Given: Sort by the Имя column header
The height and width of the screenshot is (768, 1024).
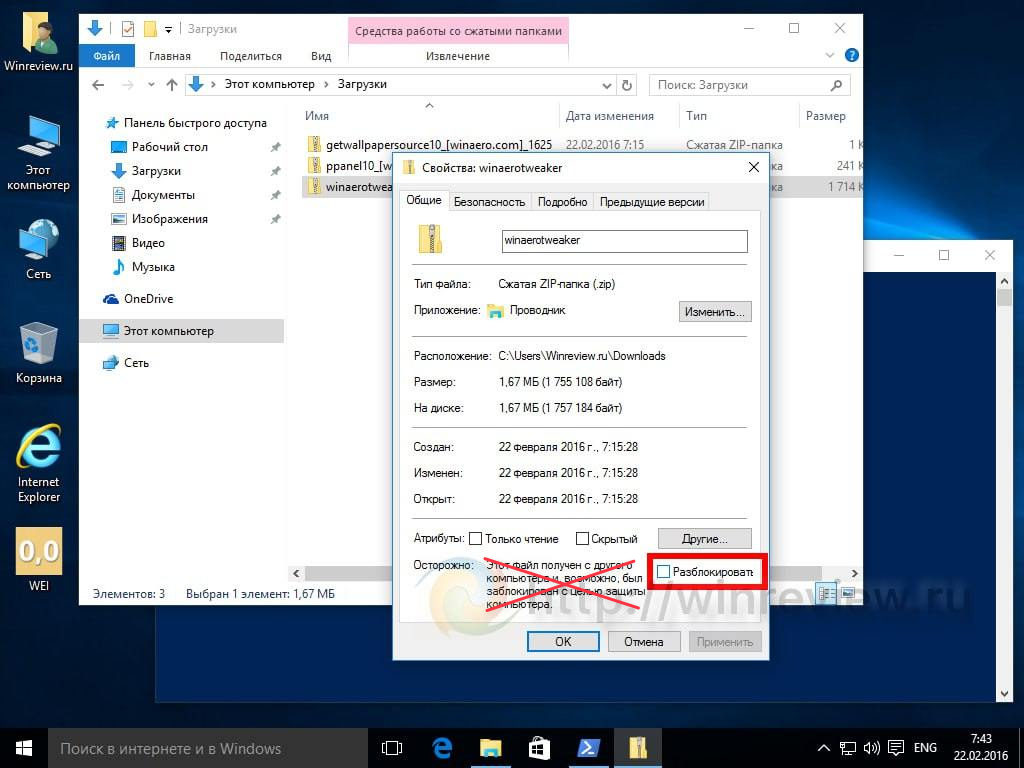Looking at the screenshot, I should coord(317,116).
